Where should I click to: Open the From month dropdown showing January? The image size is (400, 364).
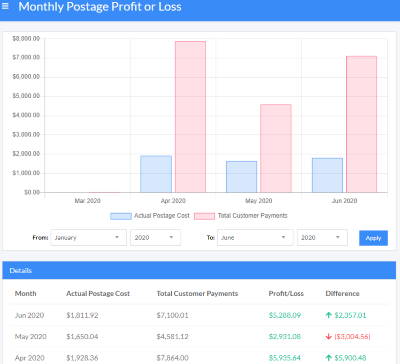coord(88,238)
